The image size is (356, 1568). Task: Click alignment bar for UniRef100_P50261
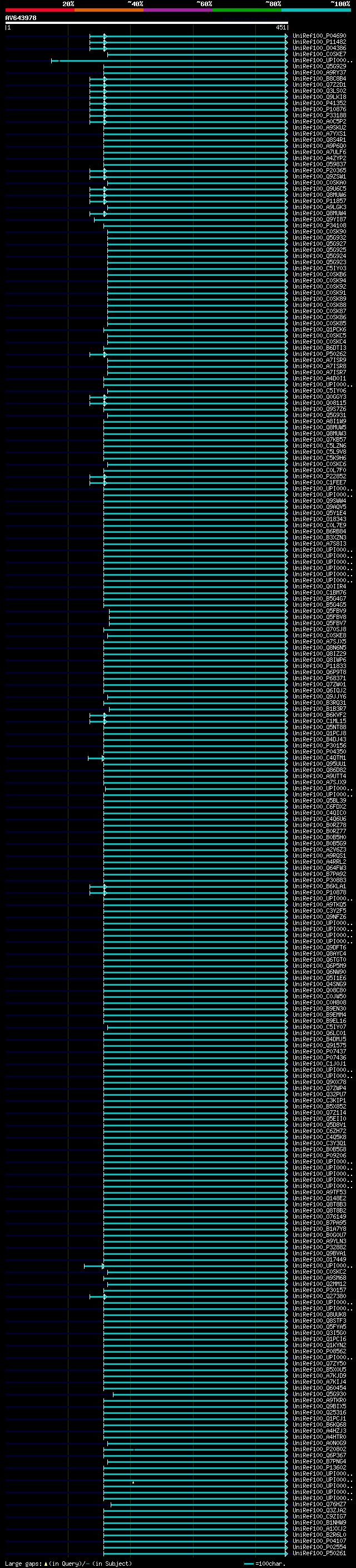tap(195, 1554)
